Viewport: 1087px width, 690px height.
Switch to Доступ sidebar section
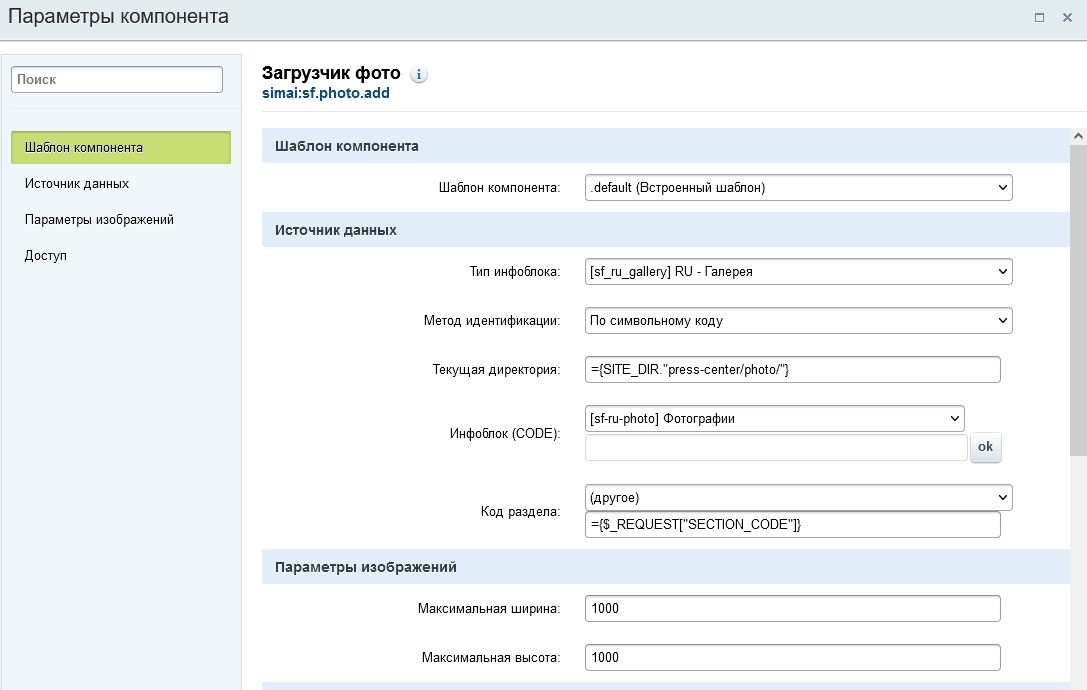point(46,255)
